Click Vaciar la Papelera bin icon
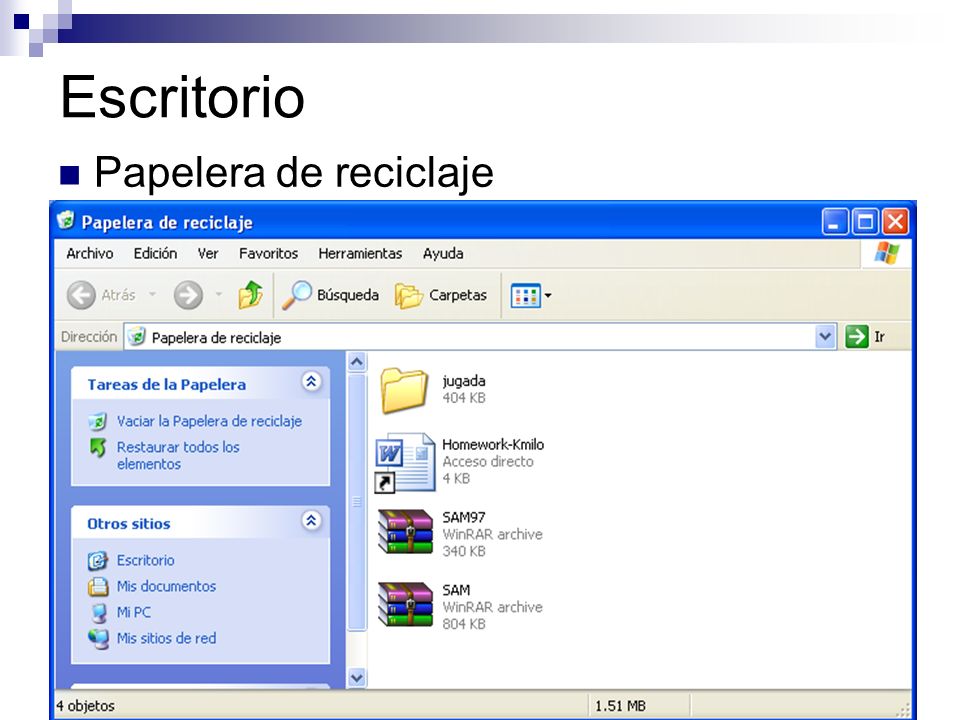The width and height of the screenshot is (960, 720). point(97,421)
